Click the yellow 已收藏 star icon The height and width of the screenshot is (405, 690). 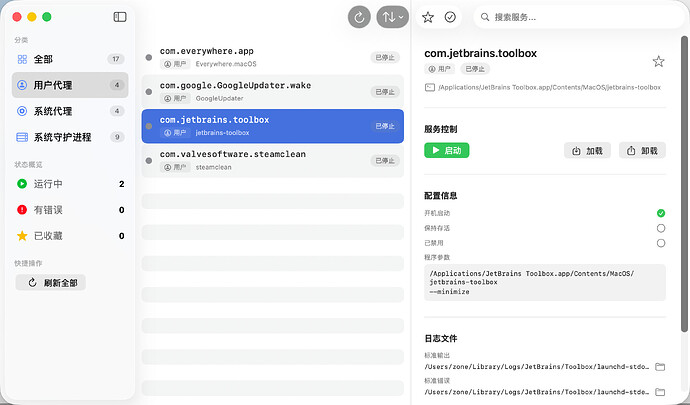(x=22, y=236)
